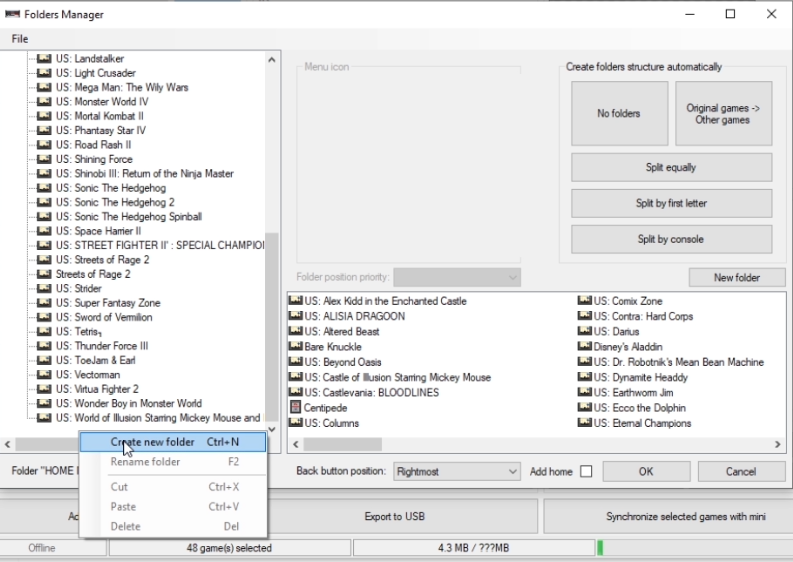The width and height of the screenshot is (793, 562).
Task: Create a folder with the New folder button
Action: click(x=737, y=277)
